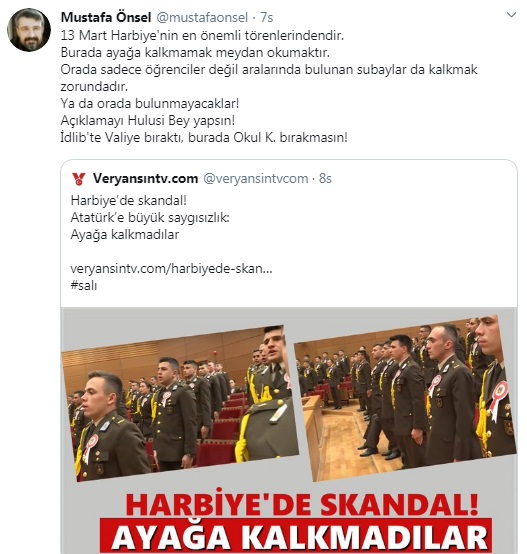Click the line Açıklamayı Hulusi Bey yapsın!
Image resolution: width=527 pixels, height=554 pixels.
tap(148, 120)
